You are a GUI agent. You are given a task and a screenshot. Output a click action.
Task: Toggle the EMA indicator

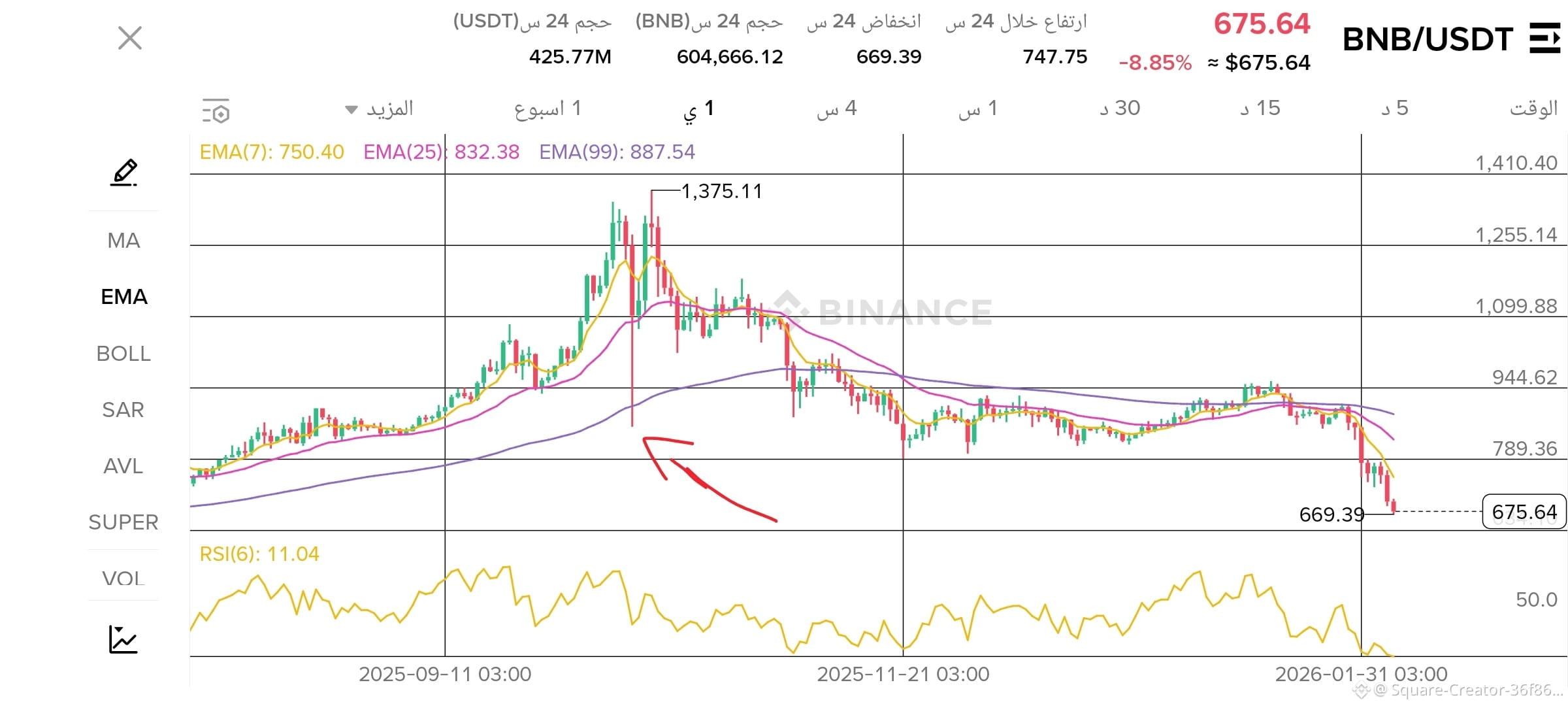point(124,297)
